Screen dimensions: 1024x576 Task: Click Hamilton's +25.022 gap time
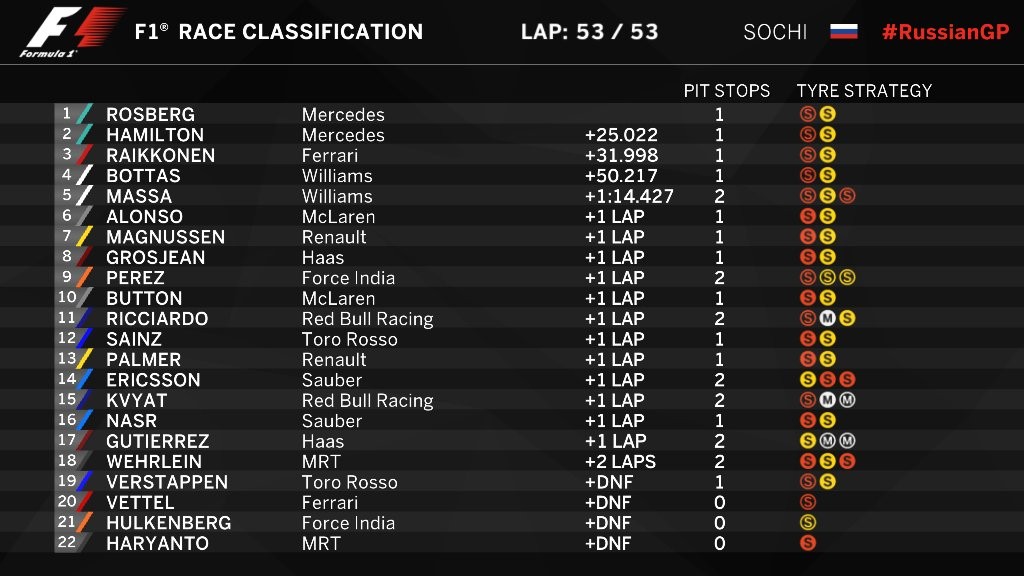[x=621, y=135]
